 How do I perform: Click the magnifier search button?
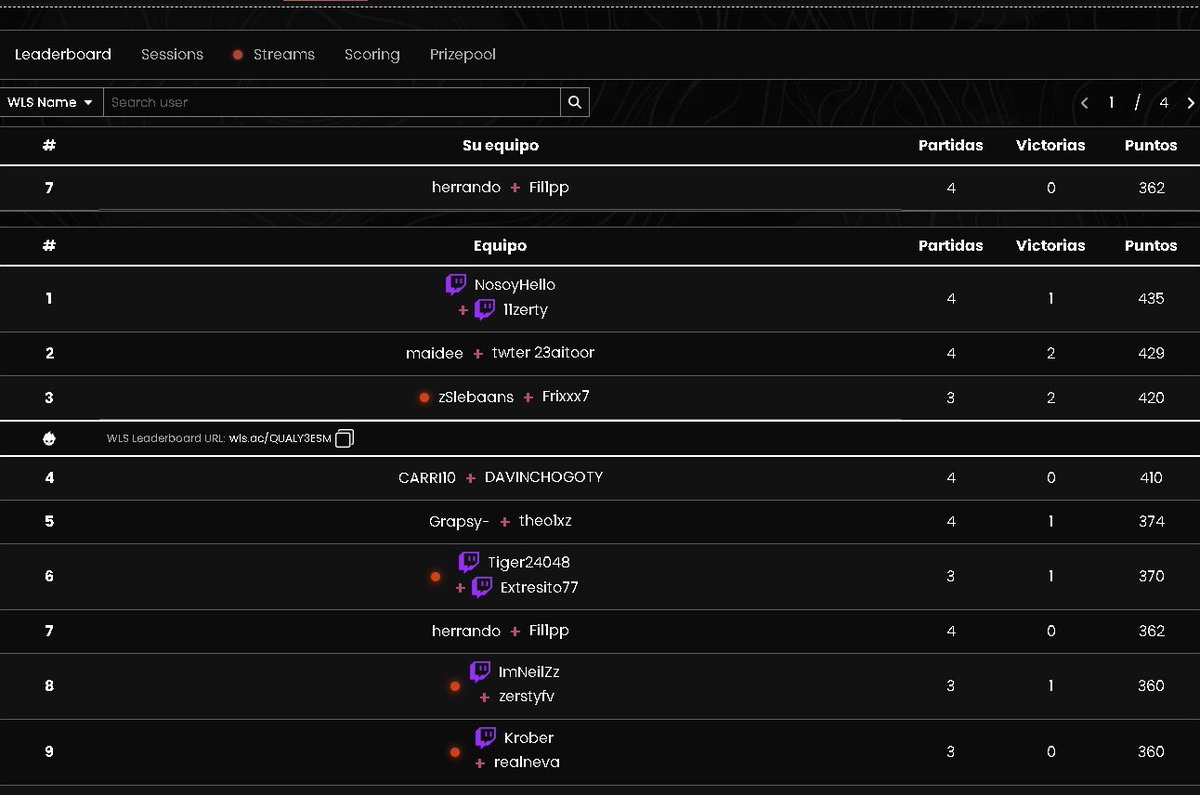[575, 102]
